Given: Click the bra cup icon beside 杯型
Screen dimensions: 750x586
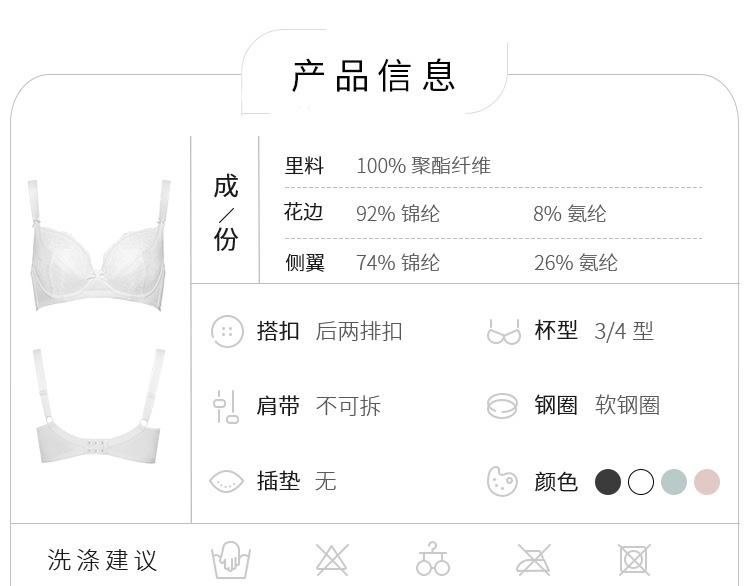Looking at the screenshot, I should pos(503,332).
